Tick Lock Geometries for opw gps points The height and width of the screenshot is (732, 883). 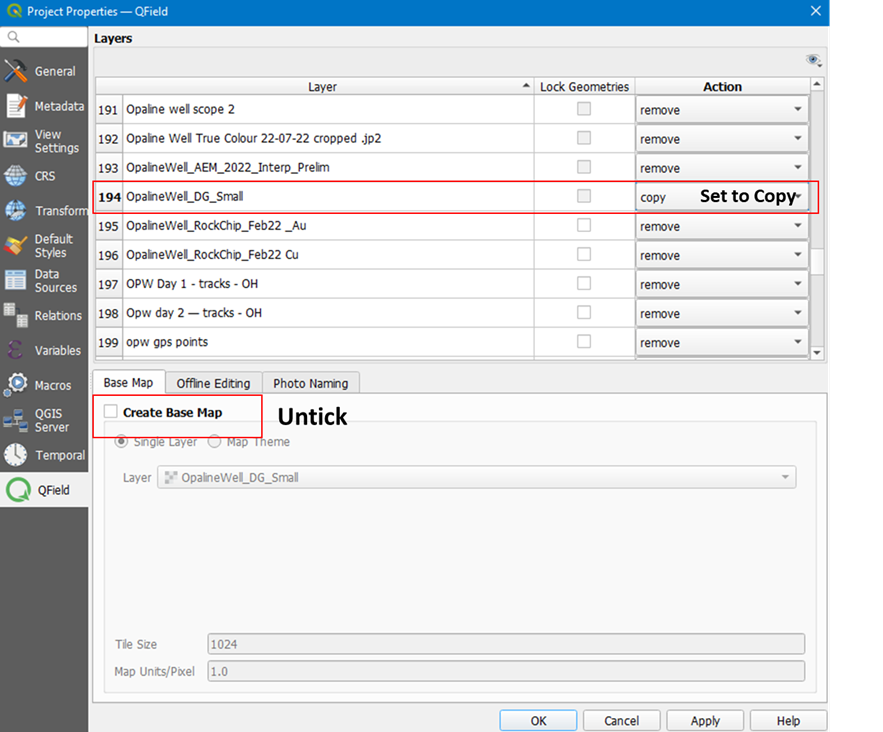click(x=584, y=341)
